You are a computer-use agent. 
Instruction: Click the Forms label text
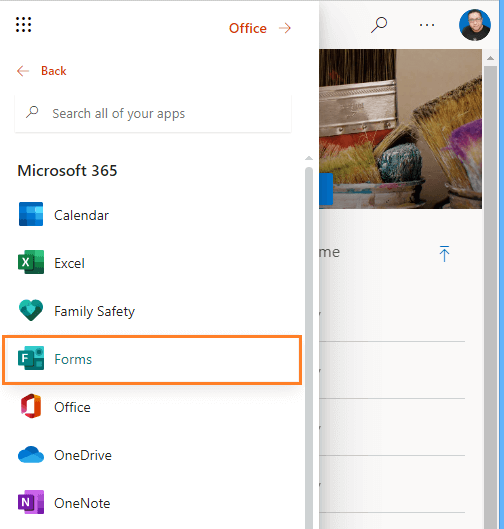click(x=73, y=359)
